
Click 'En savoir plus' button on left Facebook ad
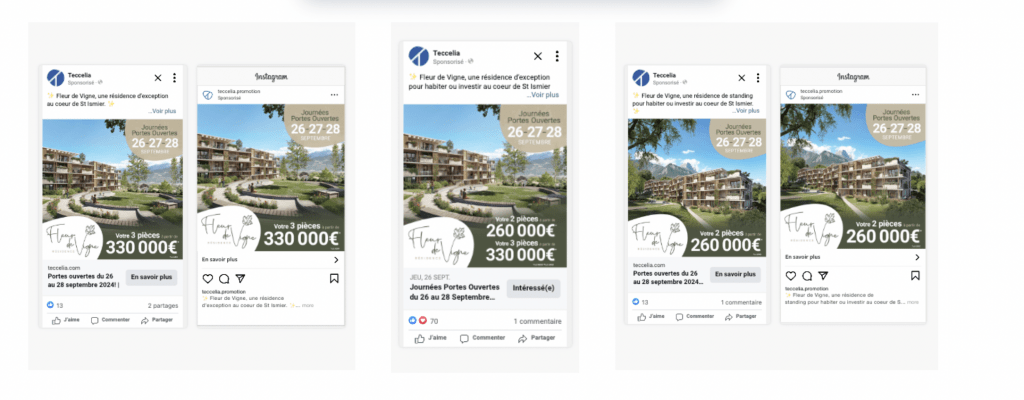click(x=152, y=277)
